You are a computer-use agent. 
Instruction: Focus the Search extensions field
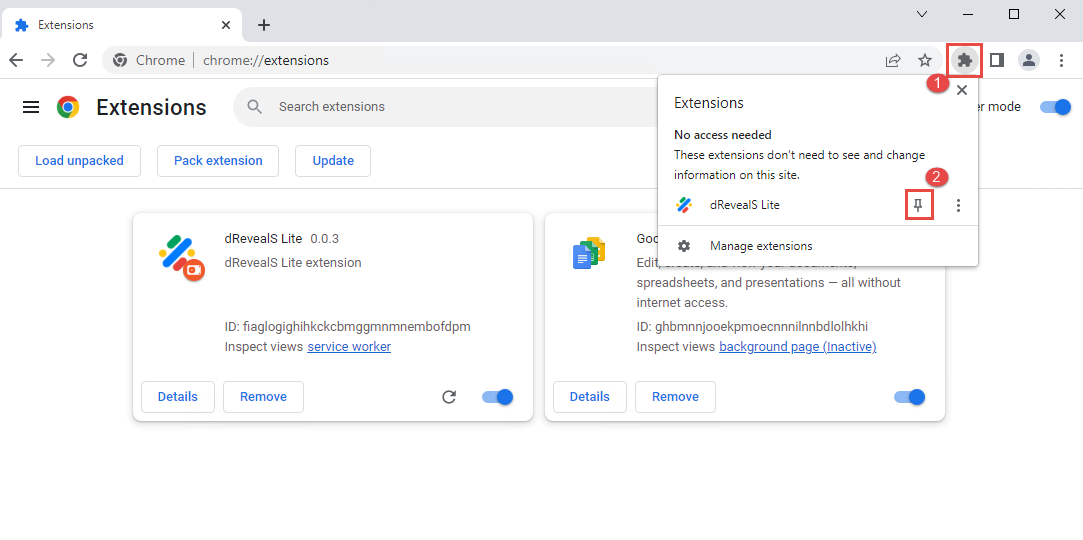pyautogui.click(x=450, y=107)
